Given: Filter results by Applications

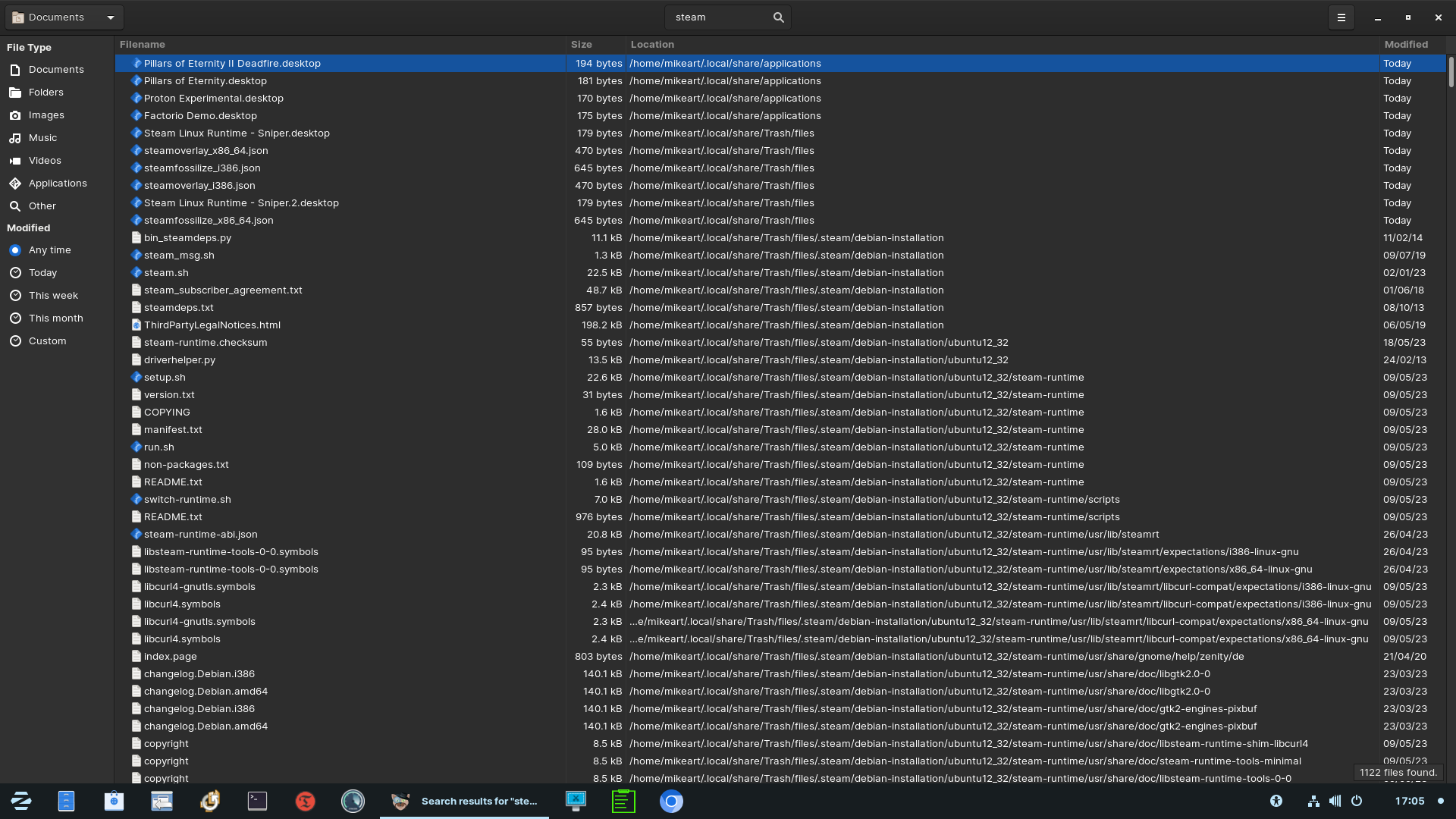Looking at the screenshot, I should 58,183.
